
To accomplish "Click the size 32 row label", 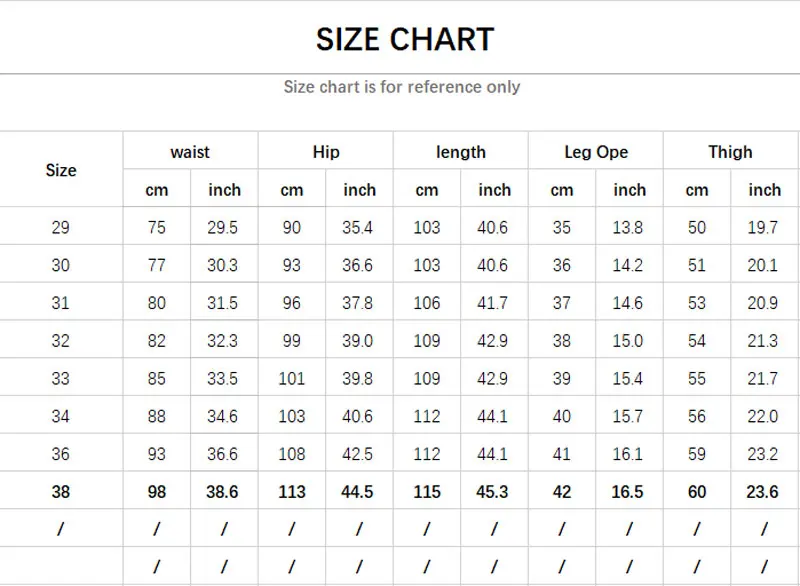I will [x=61, y=341].
